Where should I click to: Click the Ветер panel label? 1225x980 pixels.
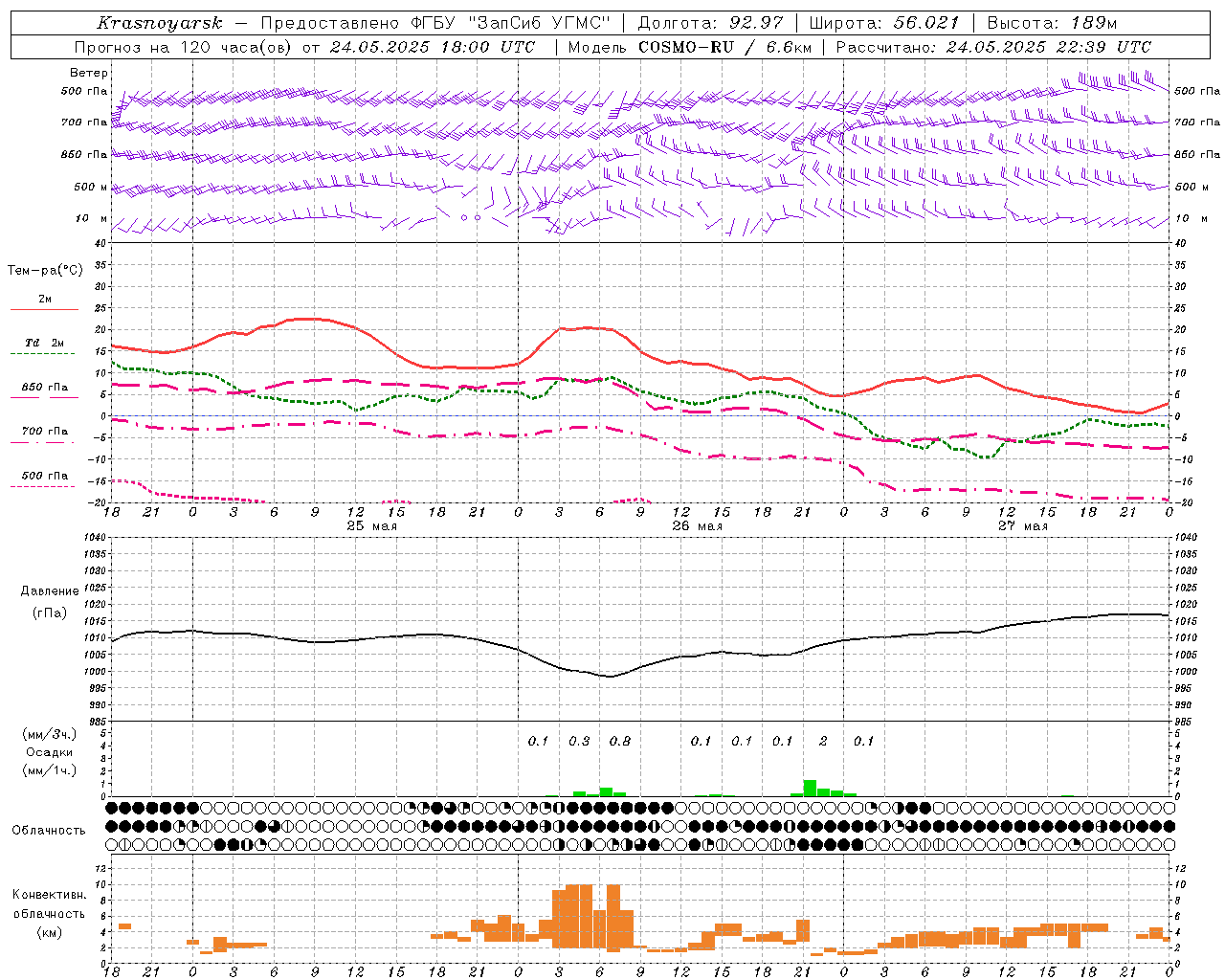click(89, 73)
